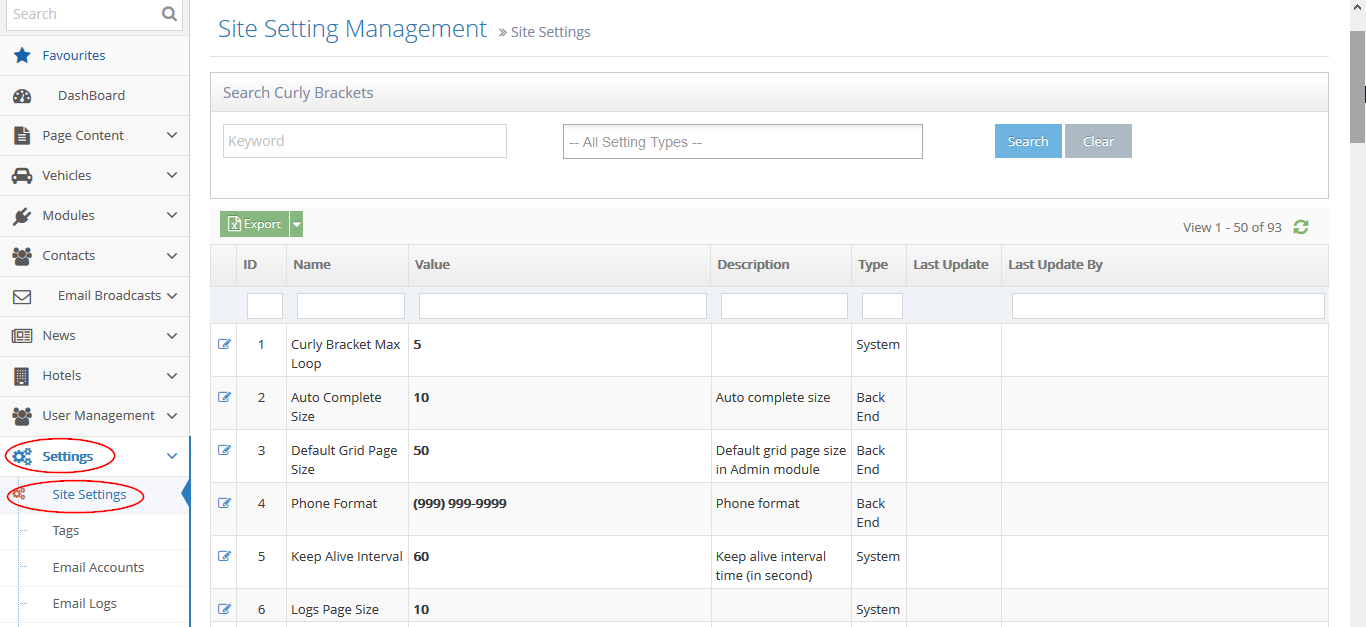Expand the News menu chevron
This screenshot has height=627, width=1366.
point(171,335)
